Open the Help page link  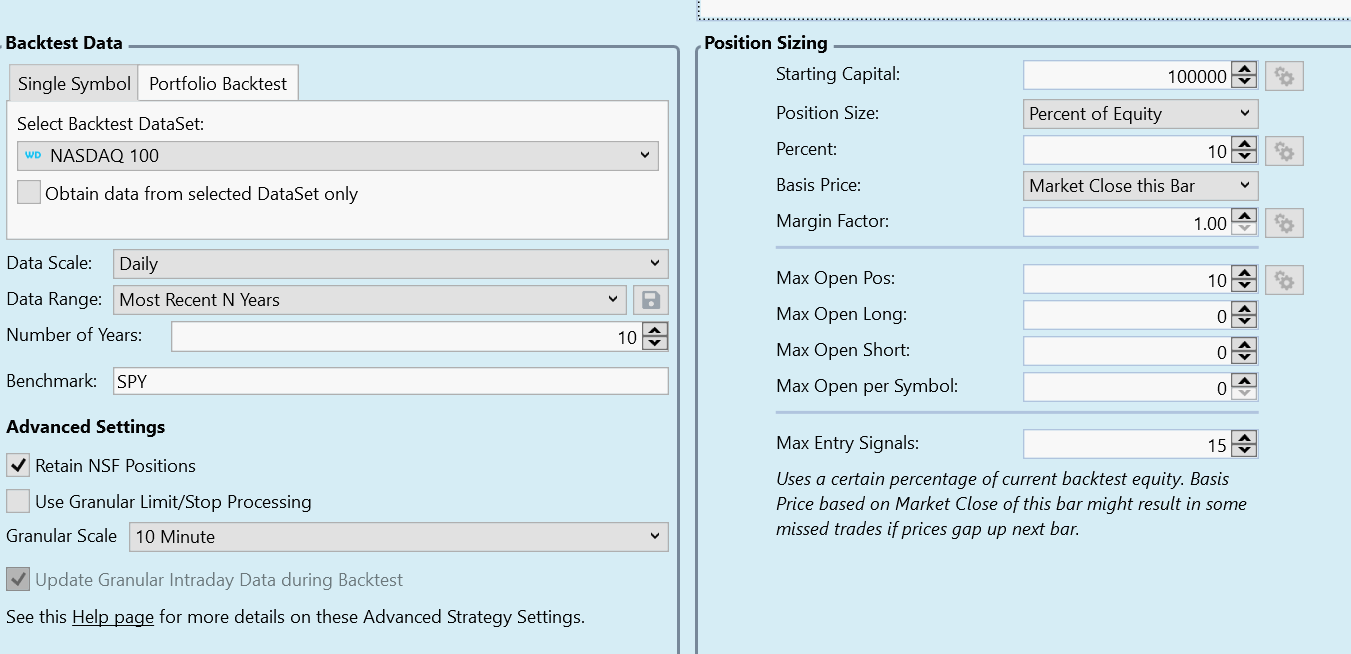(113, 617)
